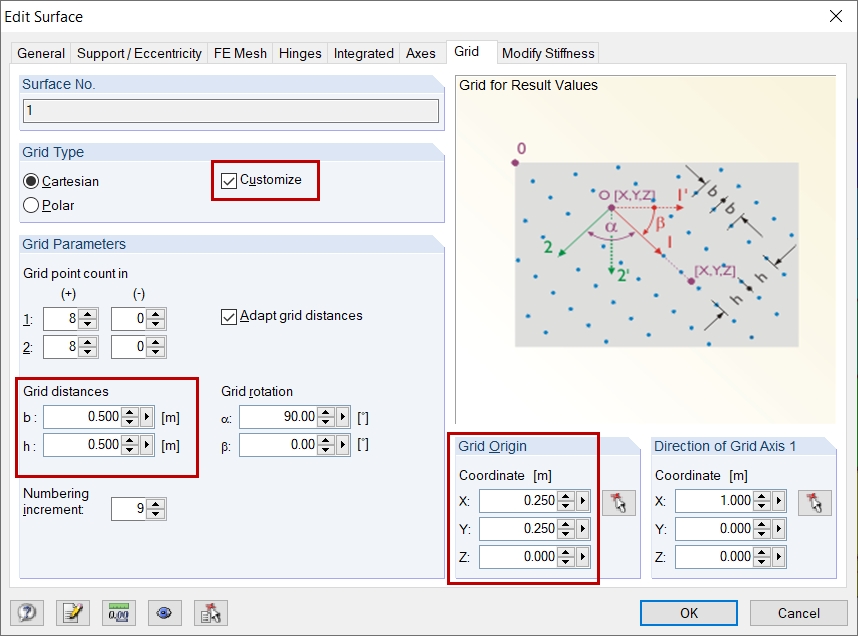This screenshot has height=636, width=858.
Task: Open the Integrated tab
Action: (364, 53)
